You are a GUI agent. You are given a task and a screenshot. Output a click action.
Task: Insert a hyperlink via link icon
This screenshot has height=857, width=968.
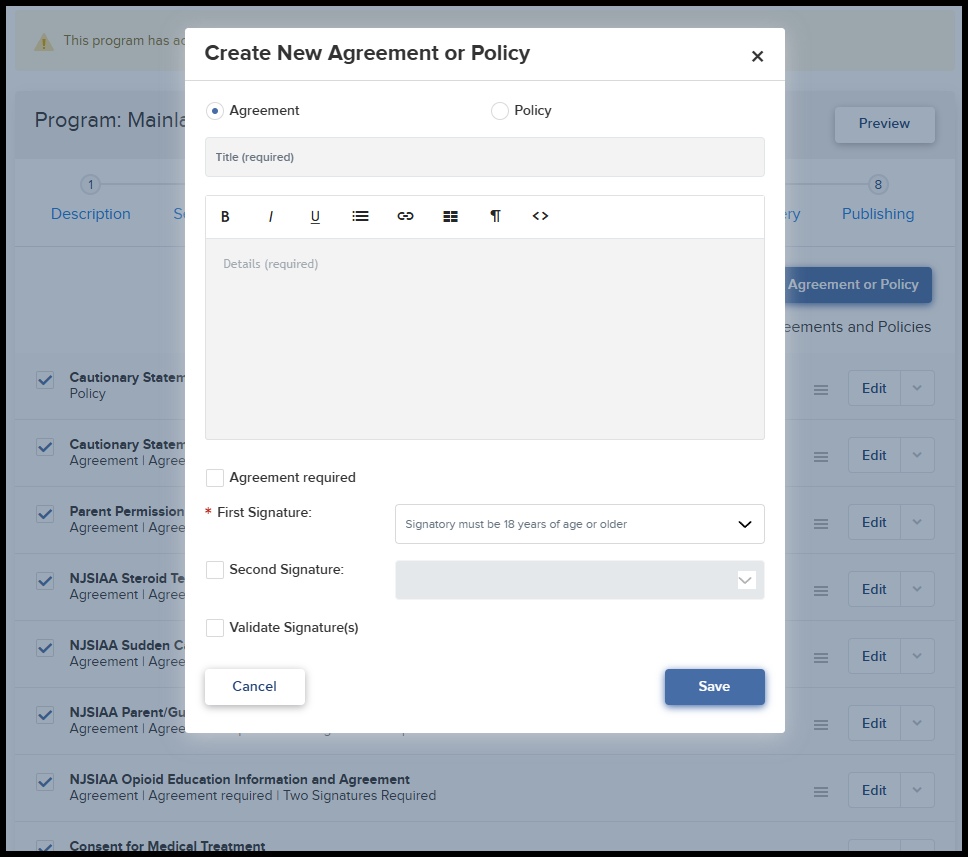tap(406, 216)
